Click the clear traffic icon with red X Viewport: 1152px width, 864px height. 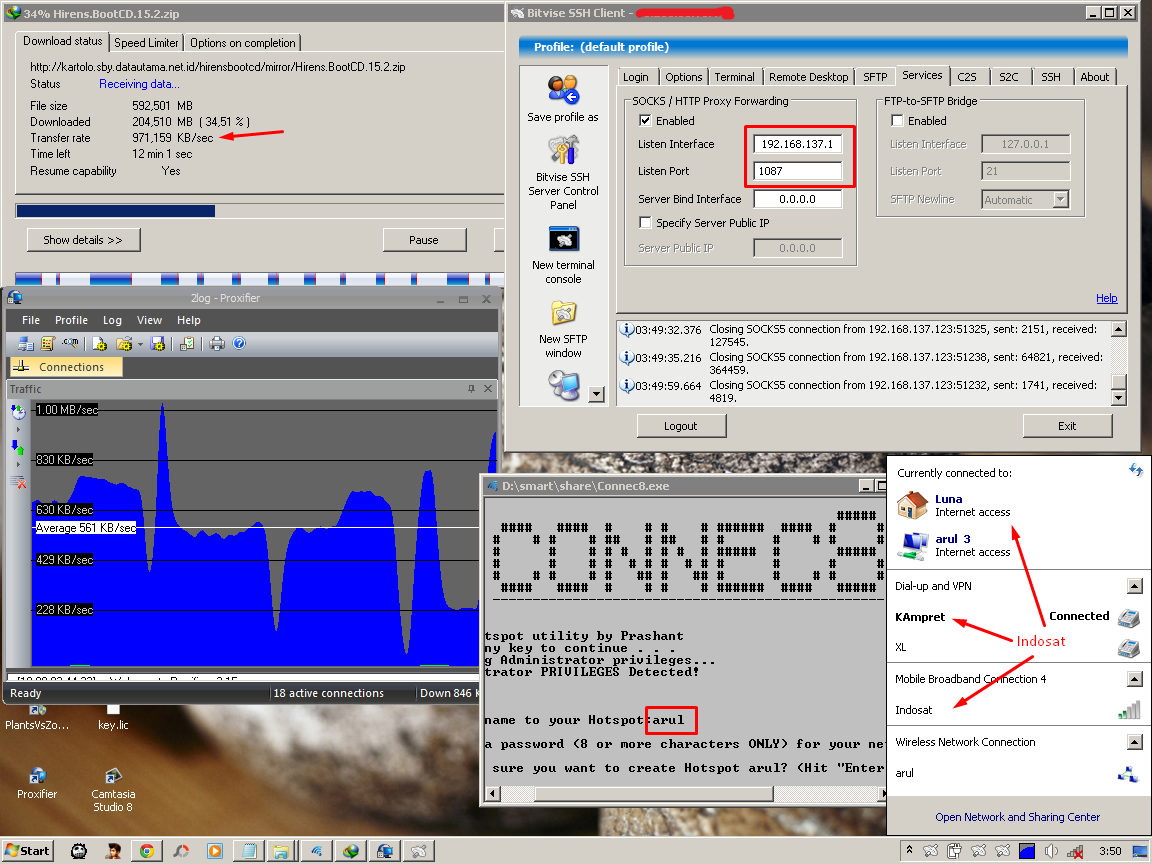(x=18, y=482)
